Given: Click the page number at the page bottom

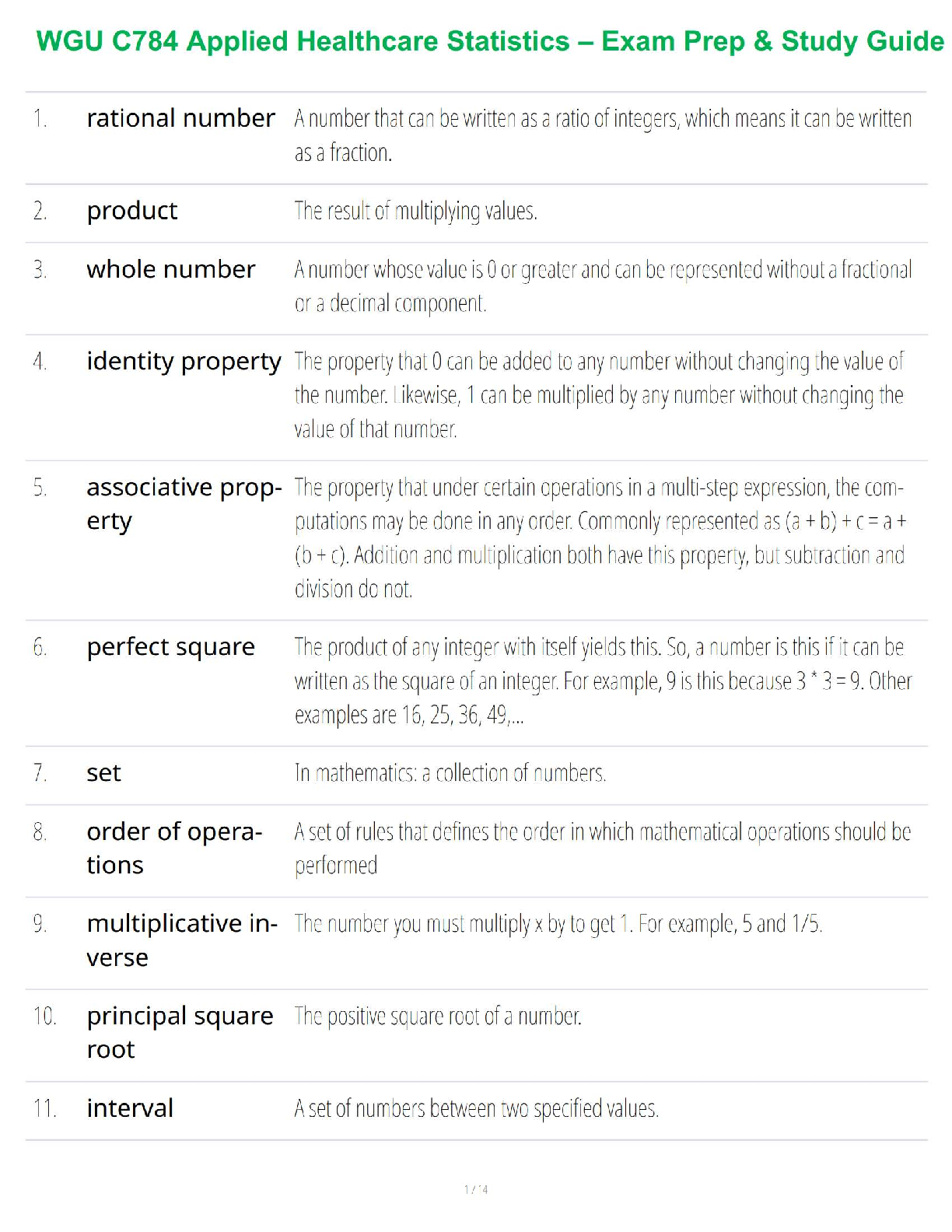Looking at the screenshot, I should click(x=476, y=1189).
